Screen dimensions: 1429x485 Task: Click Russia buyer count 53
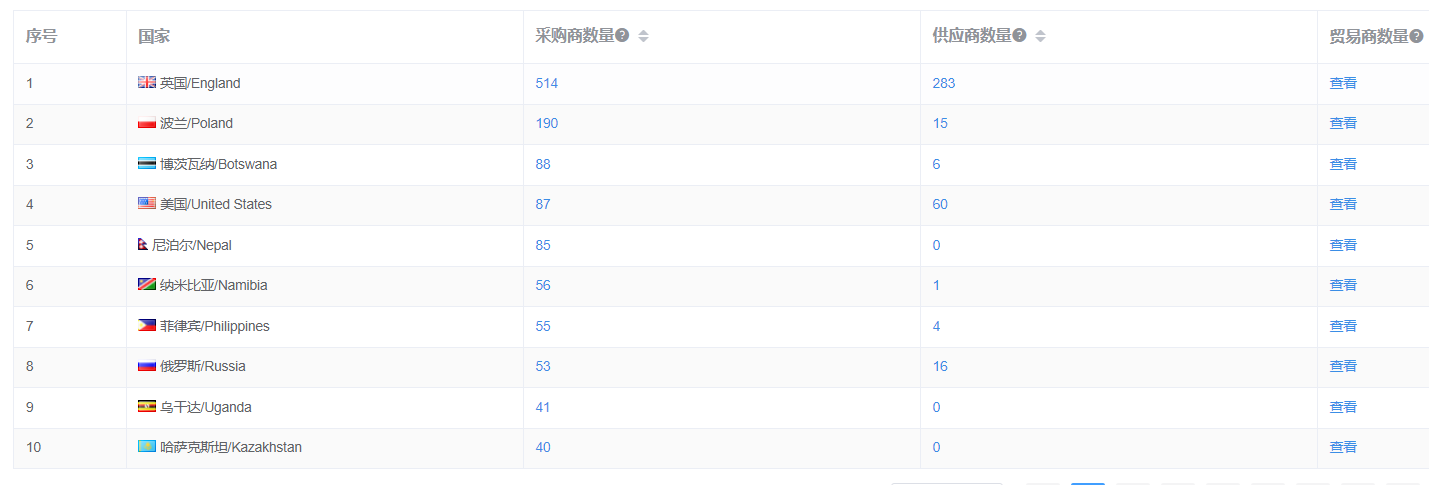(543, 366)
